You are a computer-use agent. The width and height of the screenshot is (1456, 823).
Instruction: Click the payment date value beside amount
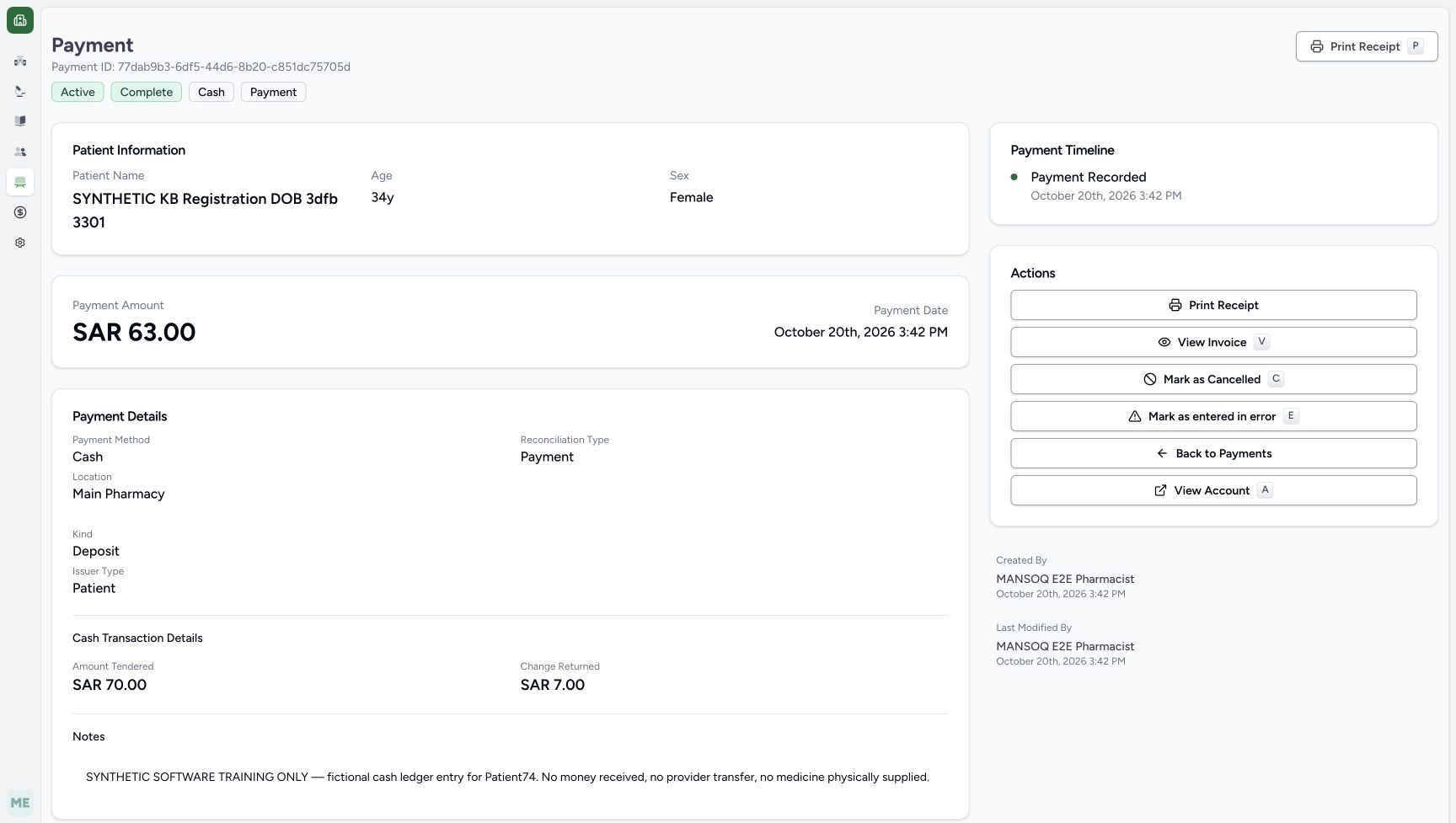(x=861, y=332)
